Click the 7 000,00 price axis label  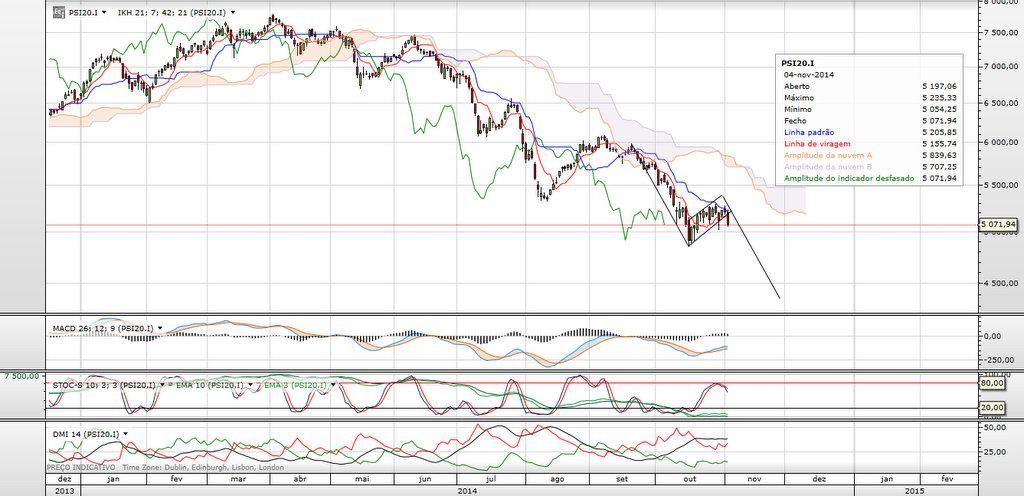(1001, 66)
